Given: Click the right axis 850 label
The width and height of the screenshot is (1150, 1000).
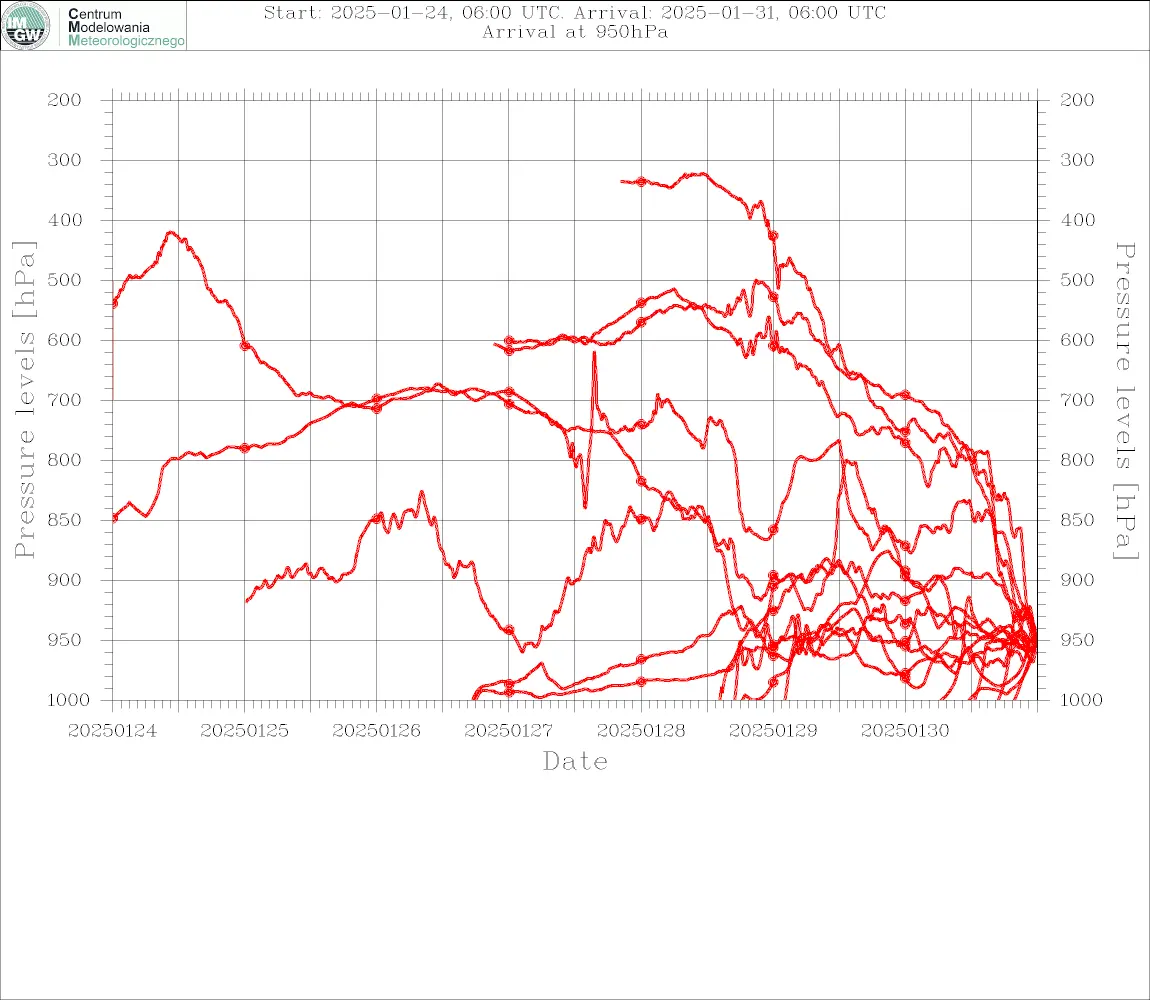Looking at the screenshot, I should [x=1077, y=520].
